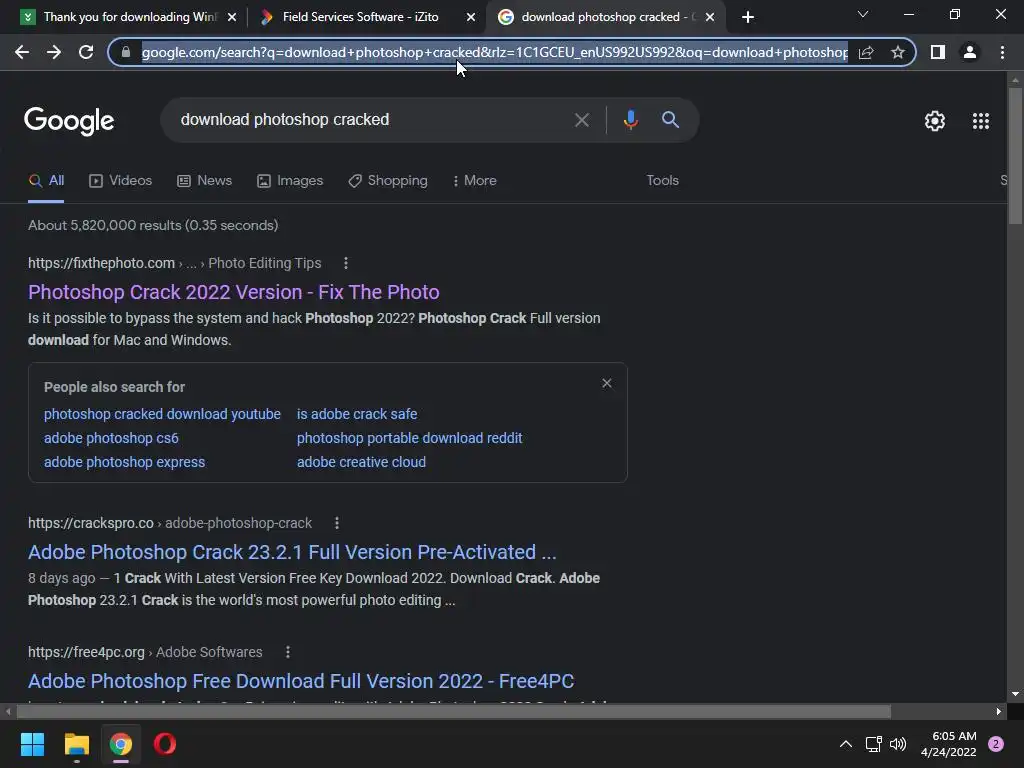The height and width of the screenshot is (768, 1024).
Task: Start a voice search with the microphone
Action: pyautogui.click(x=630, y=120)
